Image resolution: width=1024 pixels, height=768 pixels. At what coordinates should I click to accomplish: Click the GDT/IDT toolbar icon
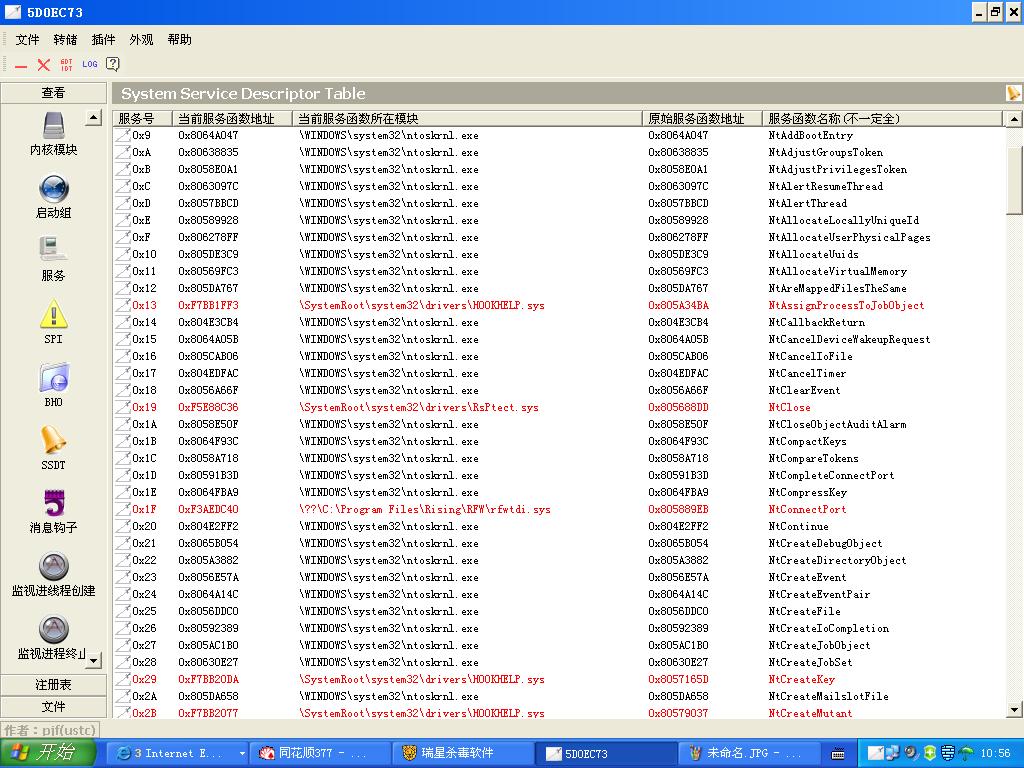click(66, 64)
